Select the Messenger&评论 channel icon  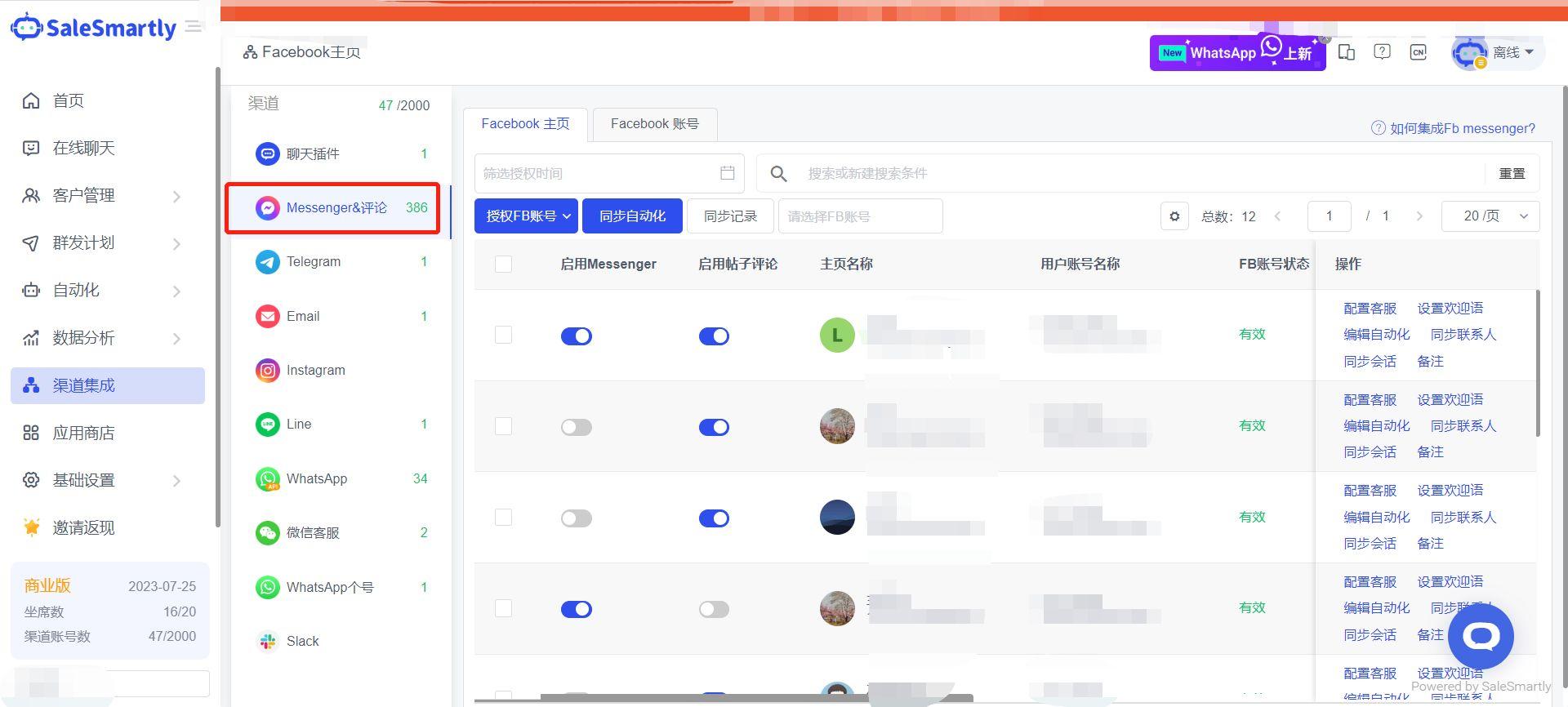coord(267,208)
